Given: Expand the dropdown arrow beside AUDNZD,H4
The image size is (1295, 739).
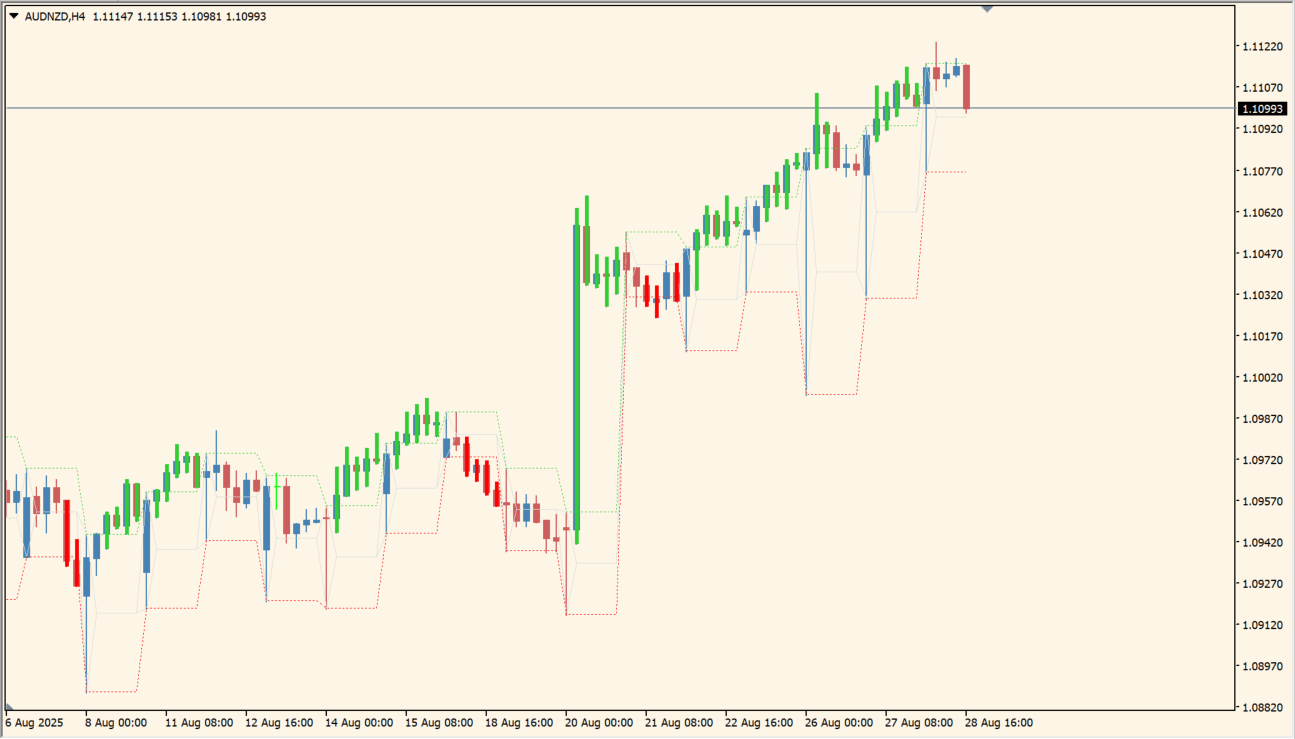Looking at the screenshot, I should [x=14, y=16].
